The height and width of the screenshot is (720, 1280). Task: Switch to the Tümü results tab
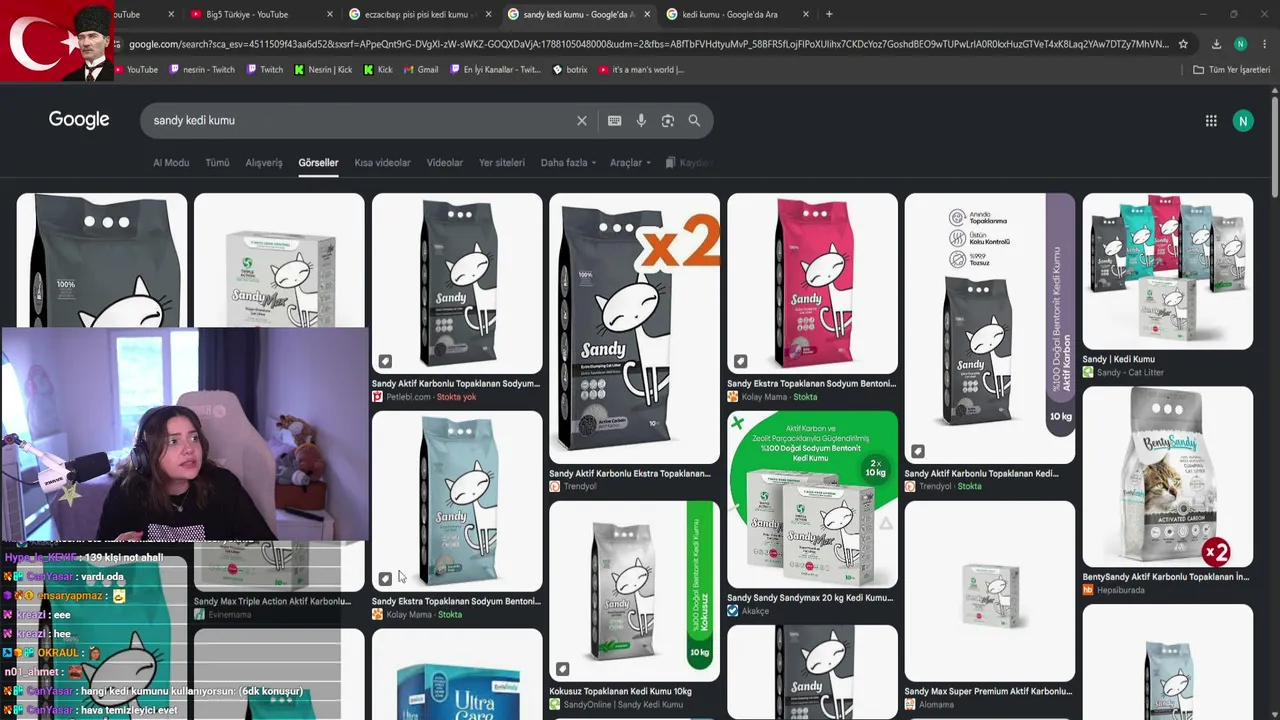point(217,163)
